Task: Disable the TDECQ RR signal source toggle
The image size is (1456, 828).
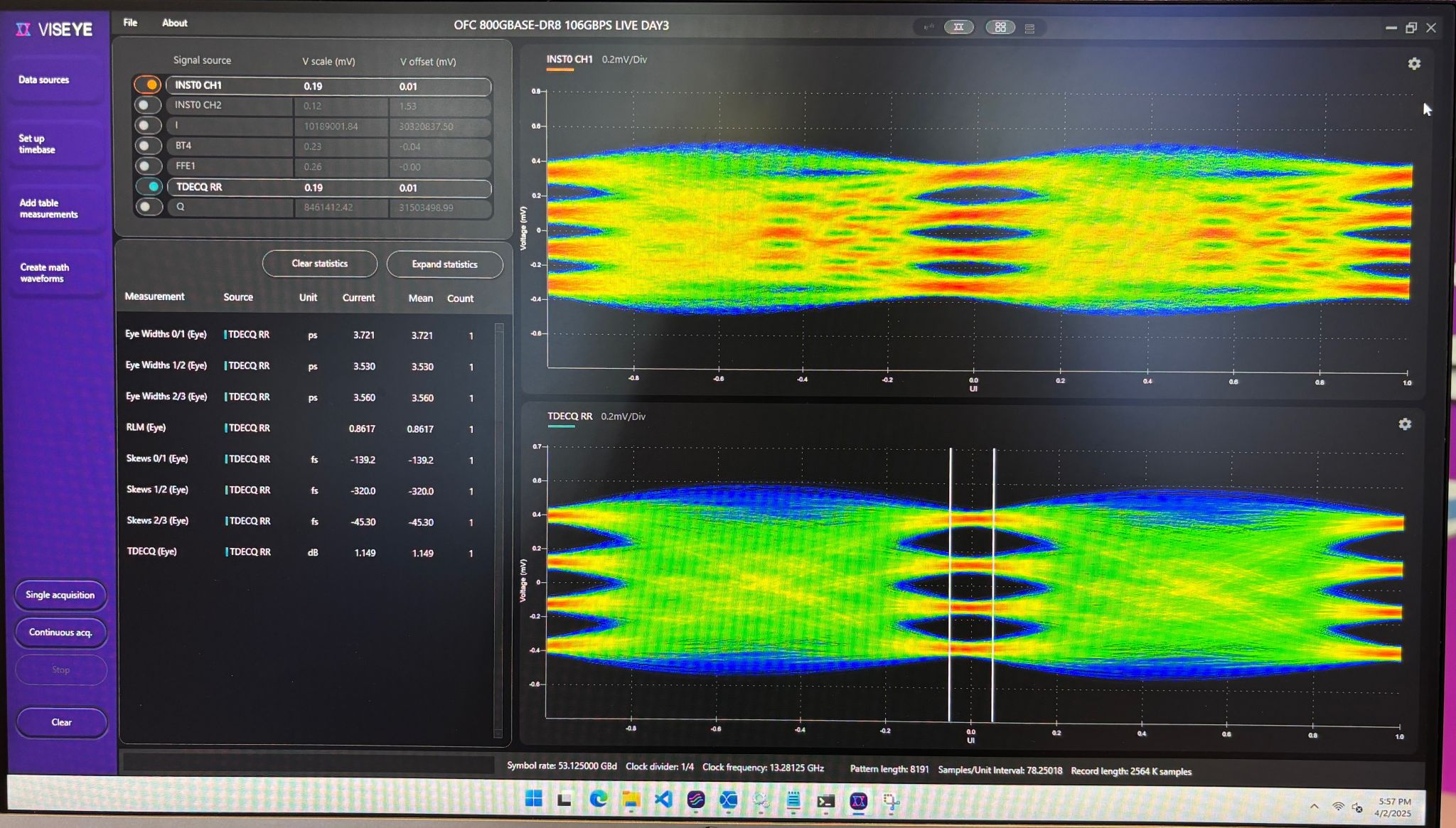Action: [x=149, y=187]
